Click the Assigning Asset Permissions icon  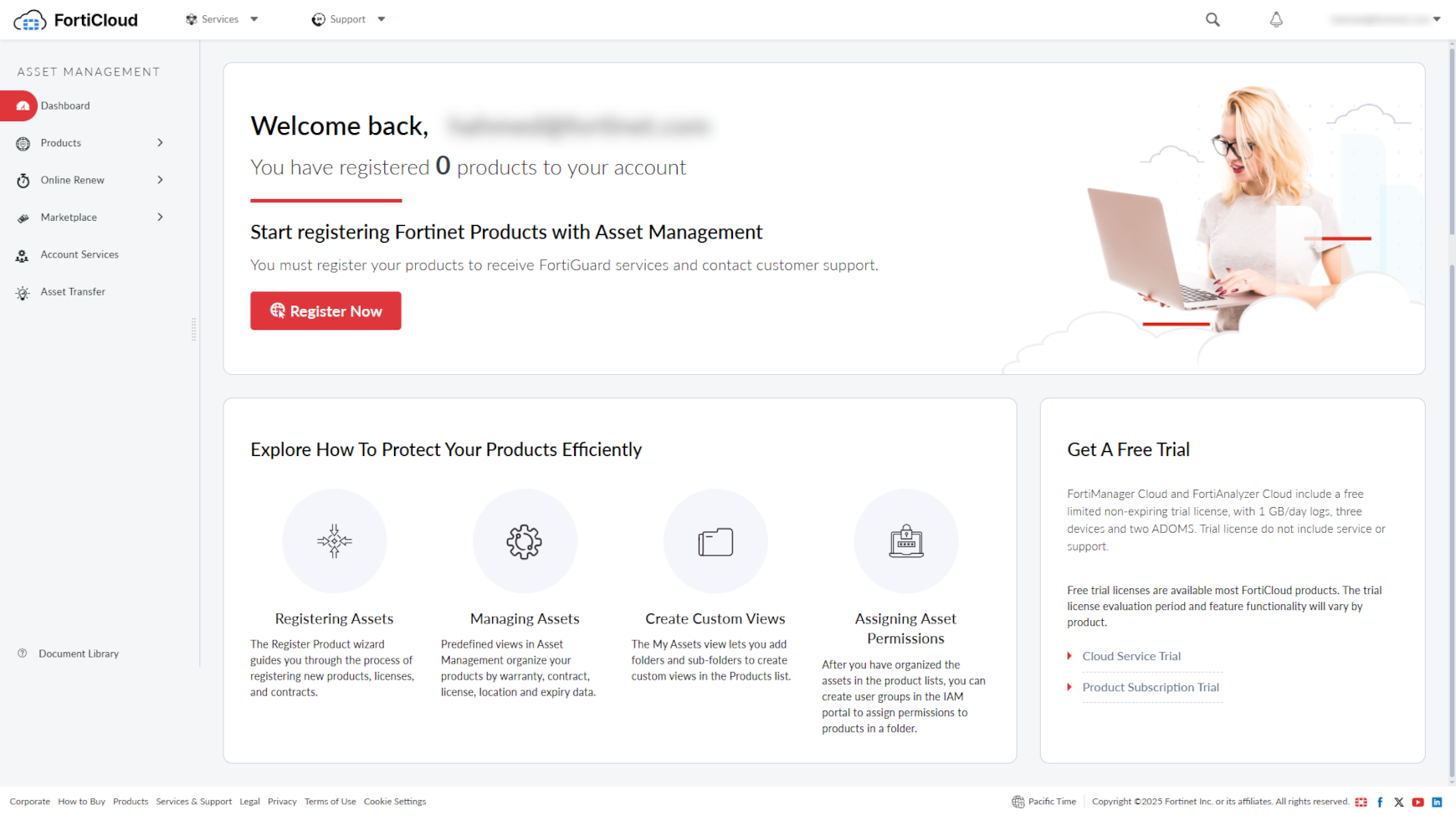tap(906, 541)
